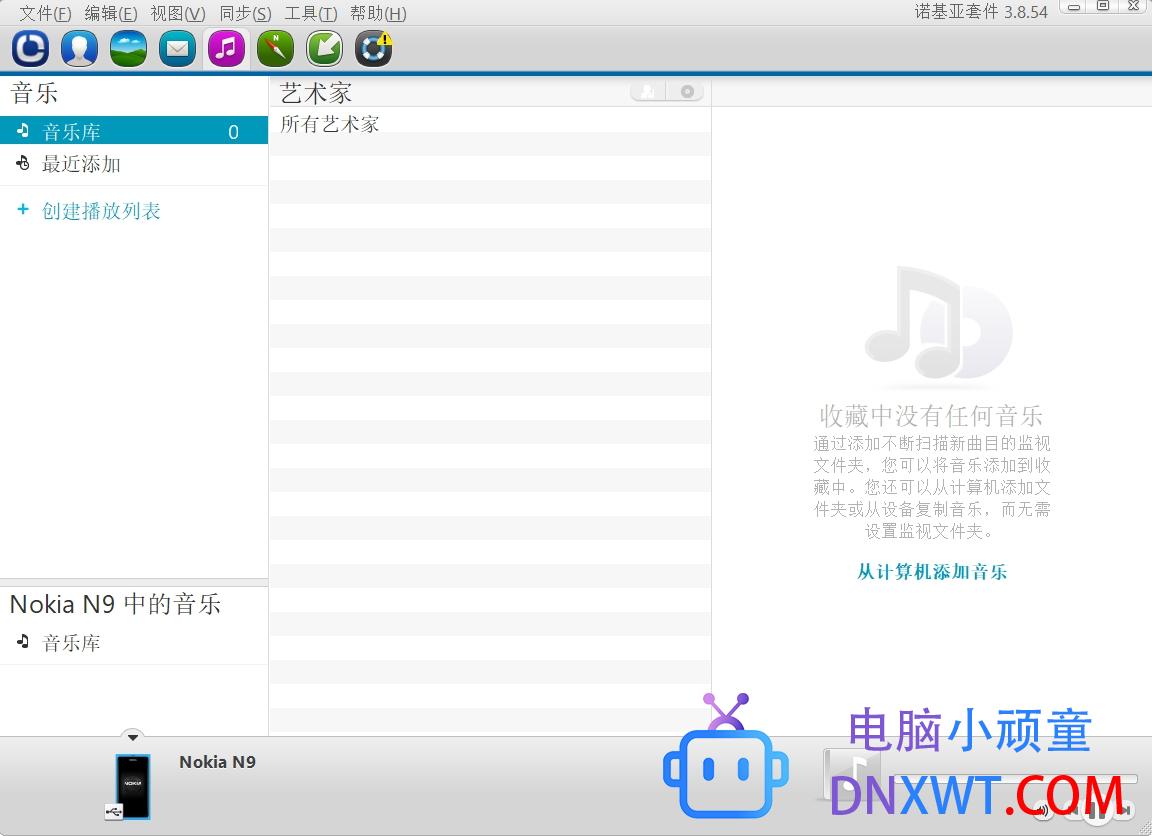Open the 工具(T) menu
The height and width of the screenshot is (836, 1152).
(311, 13)
